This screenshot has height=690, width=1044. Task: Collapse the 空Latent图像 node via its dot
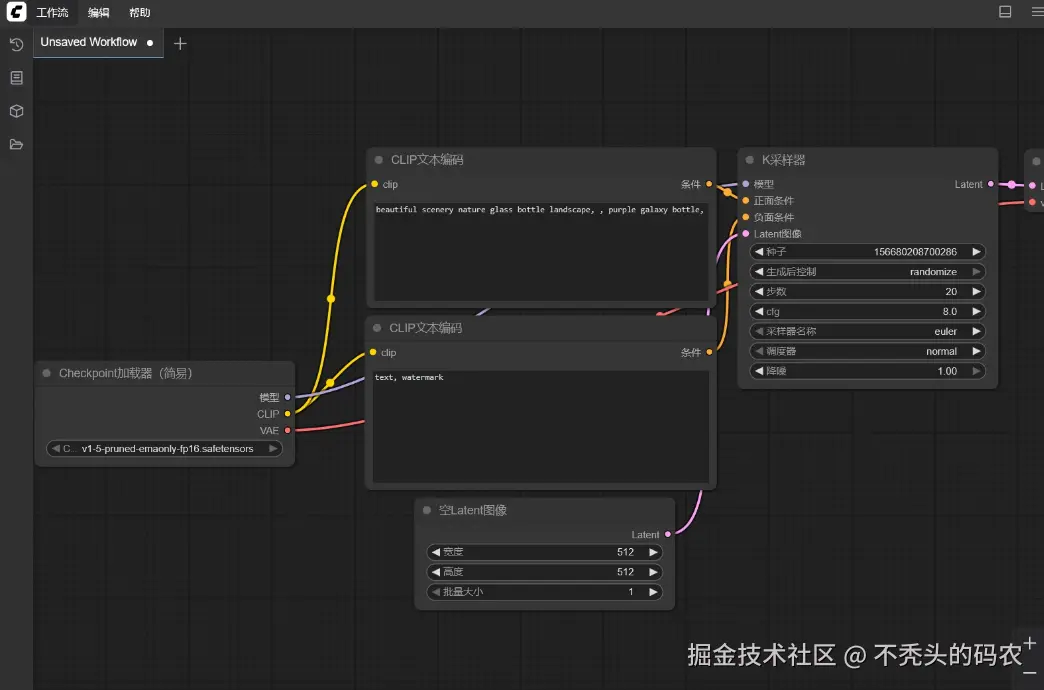[427, 510]
